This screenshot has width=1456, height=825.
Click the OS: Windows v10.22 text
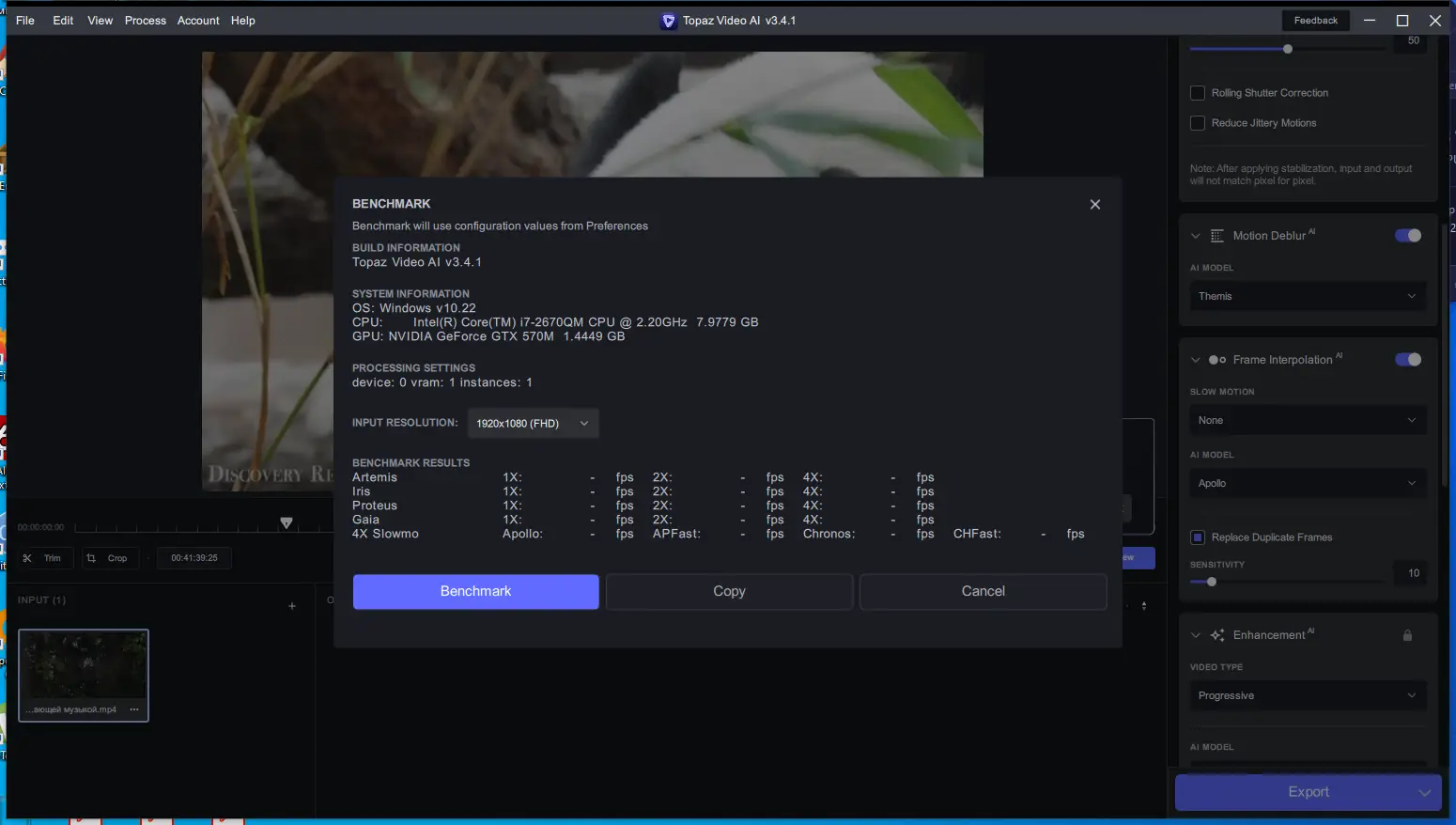[x=414, y=308]
